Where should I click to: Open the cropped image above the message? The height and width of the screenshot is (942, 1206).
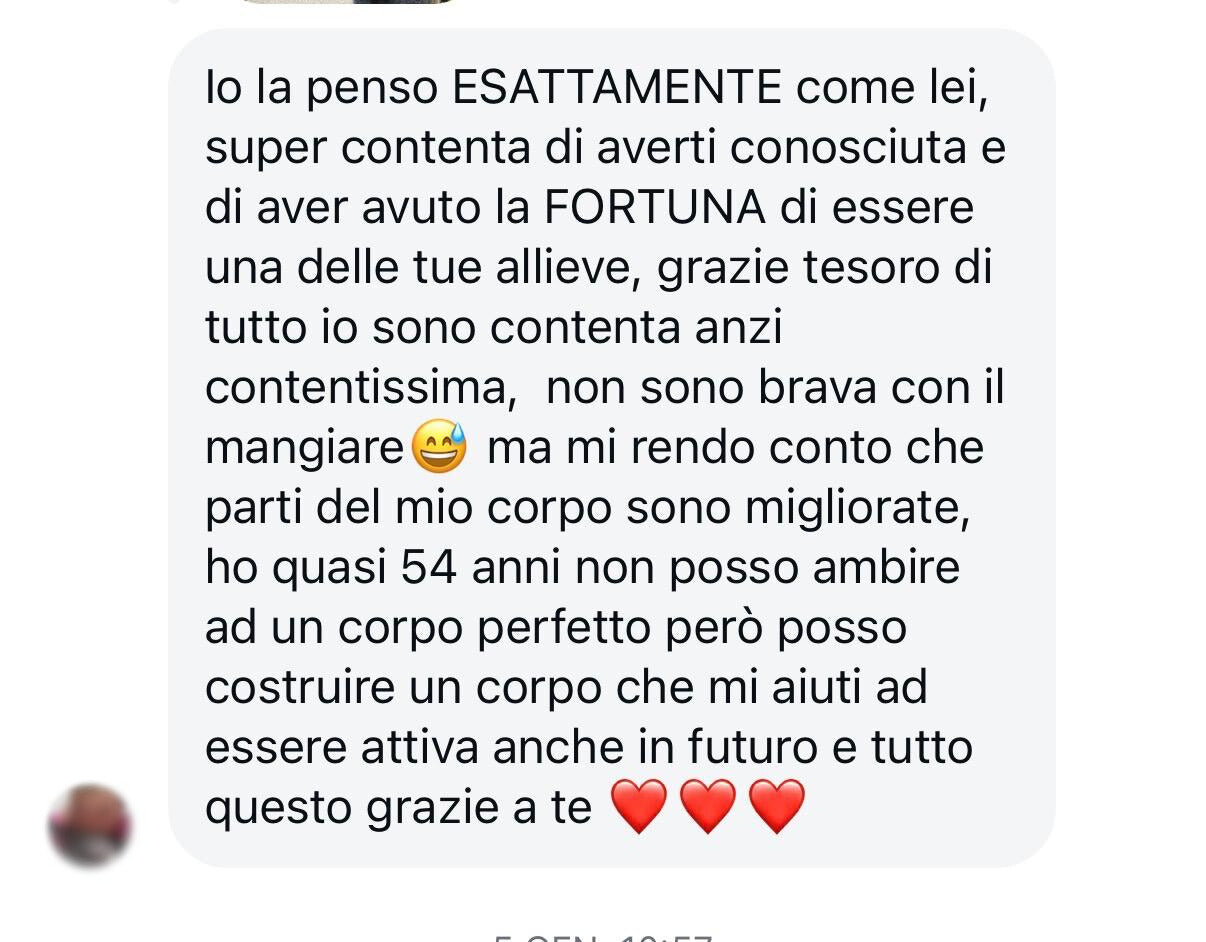point(345,2)
